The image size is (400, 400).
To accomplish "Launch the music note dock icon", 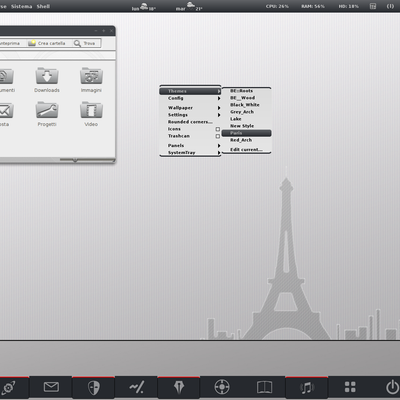I will point(307,388).
